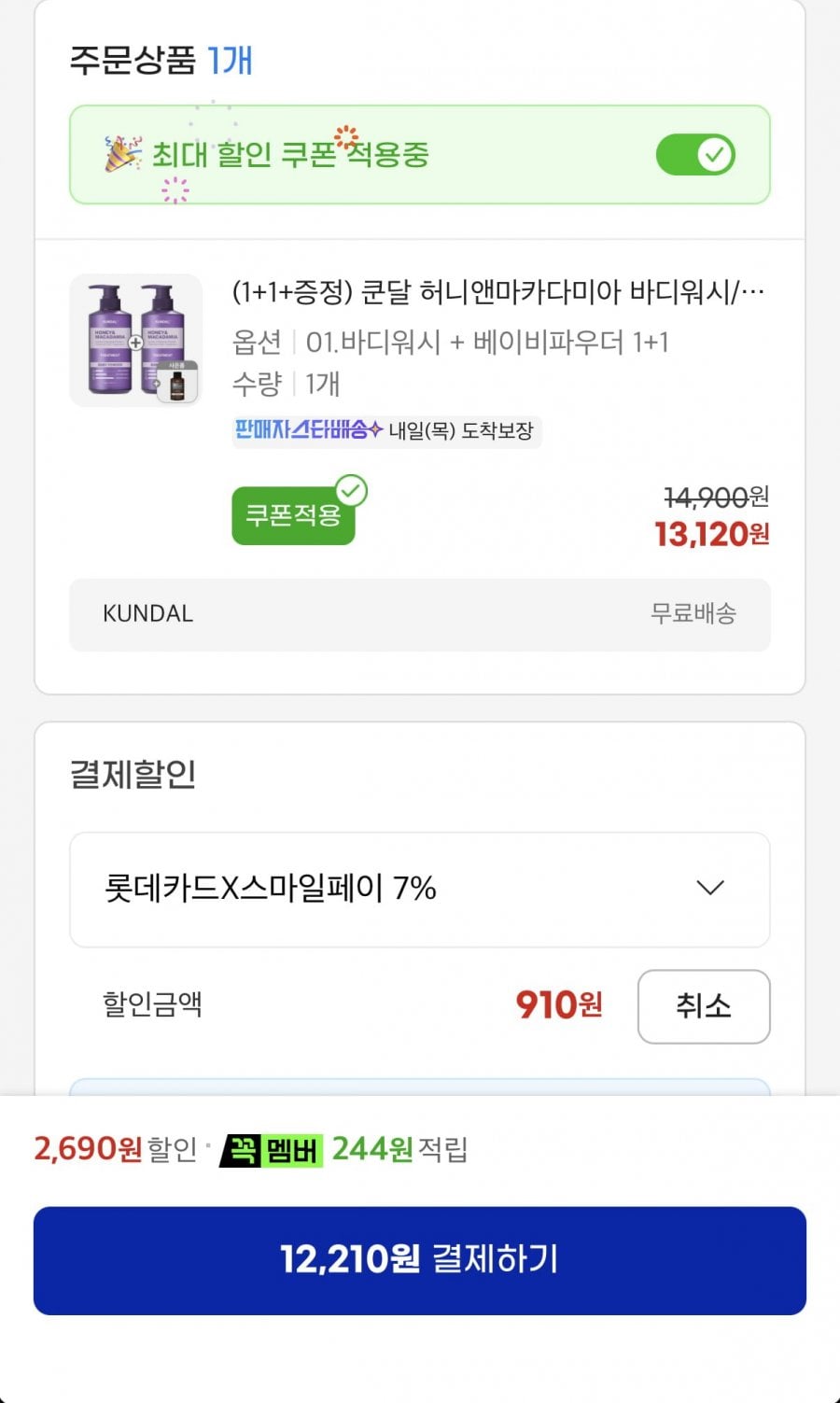Tap the checkmark on 쿠폰적용 badge

351,491
